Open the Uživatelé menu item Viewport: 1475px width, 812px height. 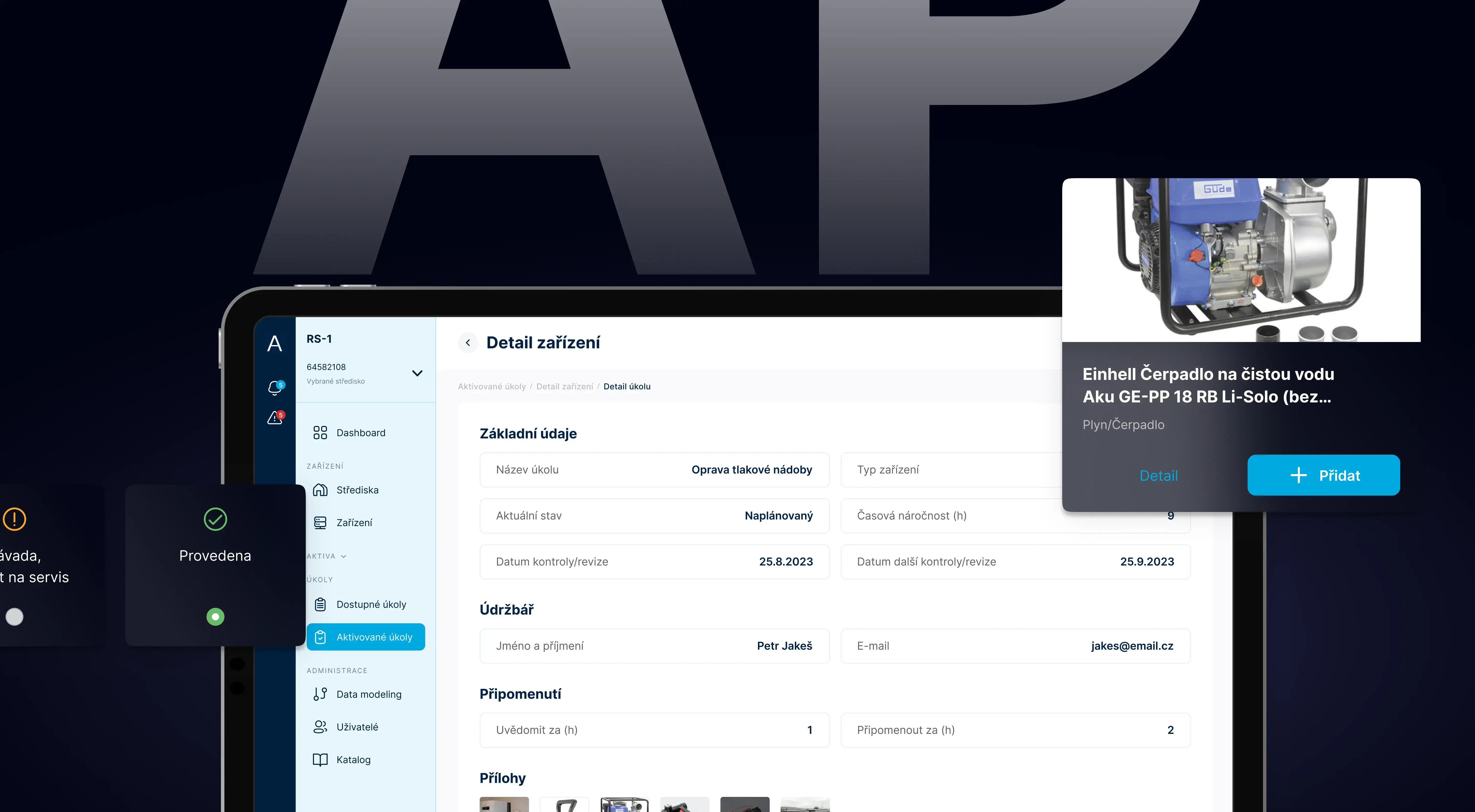pos(366,727)
